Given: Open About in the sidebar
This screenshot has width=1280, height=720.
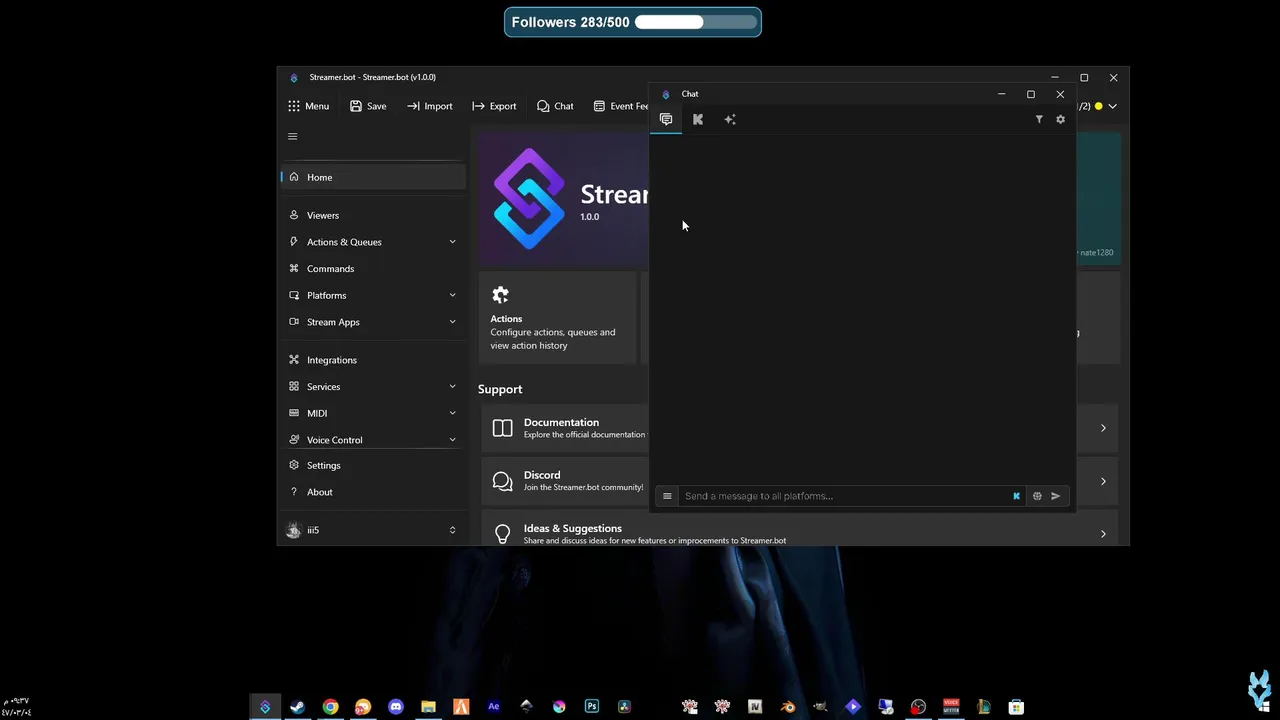Looking at the screenshot, I should tap(373, 492).
